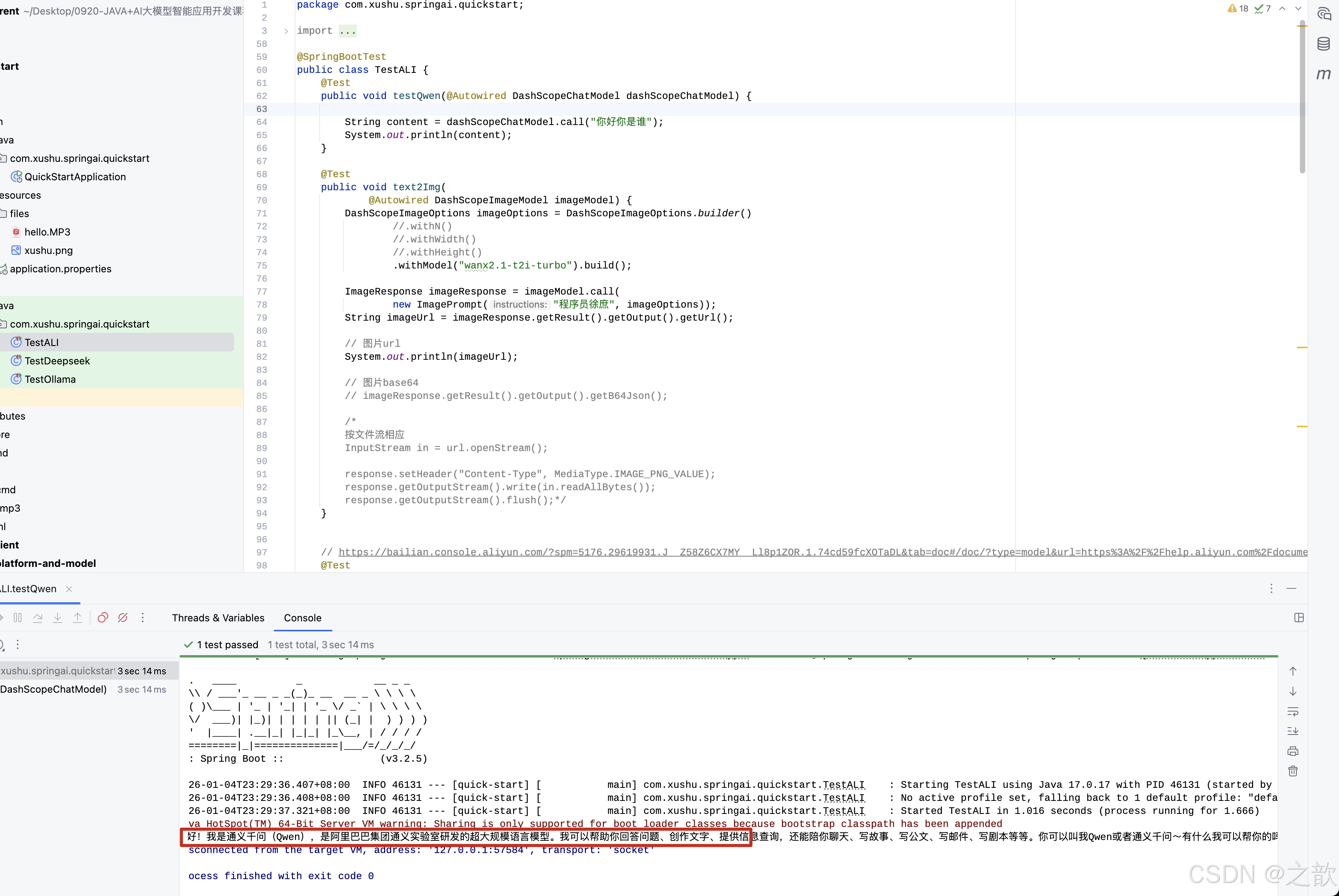
Task: Open the Database tool window icon
Action: 1324,44
